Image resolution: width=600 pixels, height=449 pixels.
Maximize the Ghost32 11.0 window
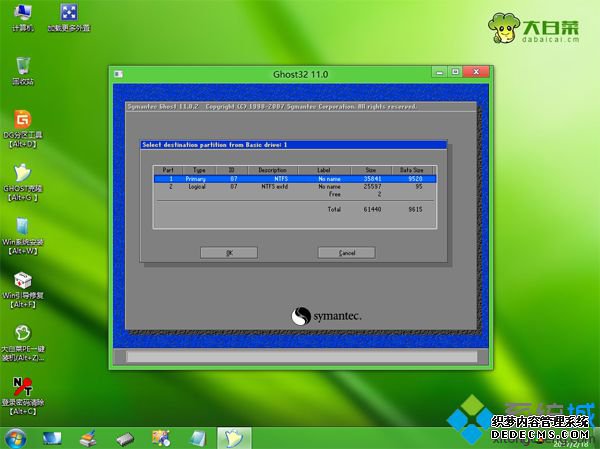tap(455, 72)
